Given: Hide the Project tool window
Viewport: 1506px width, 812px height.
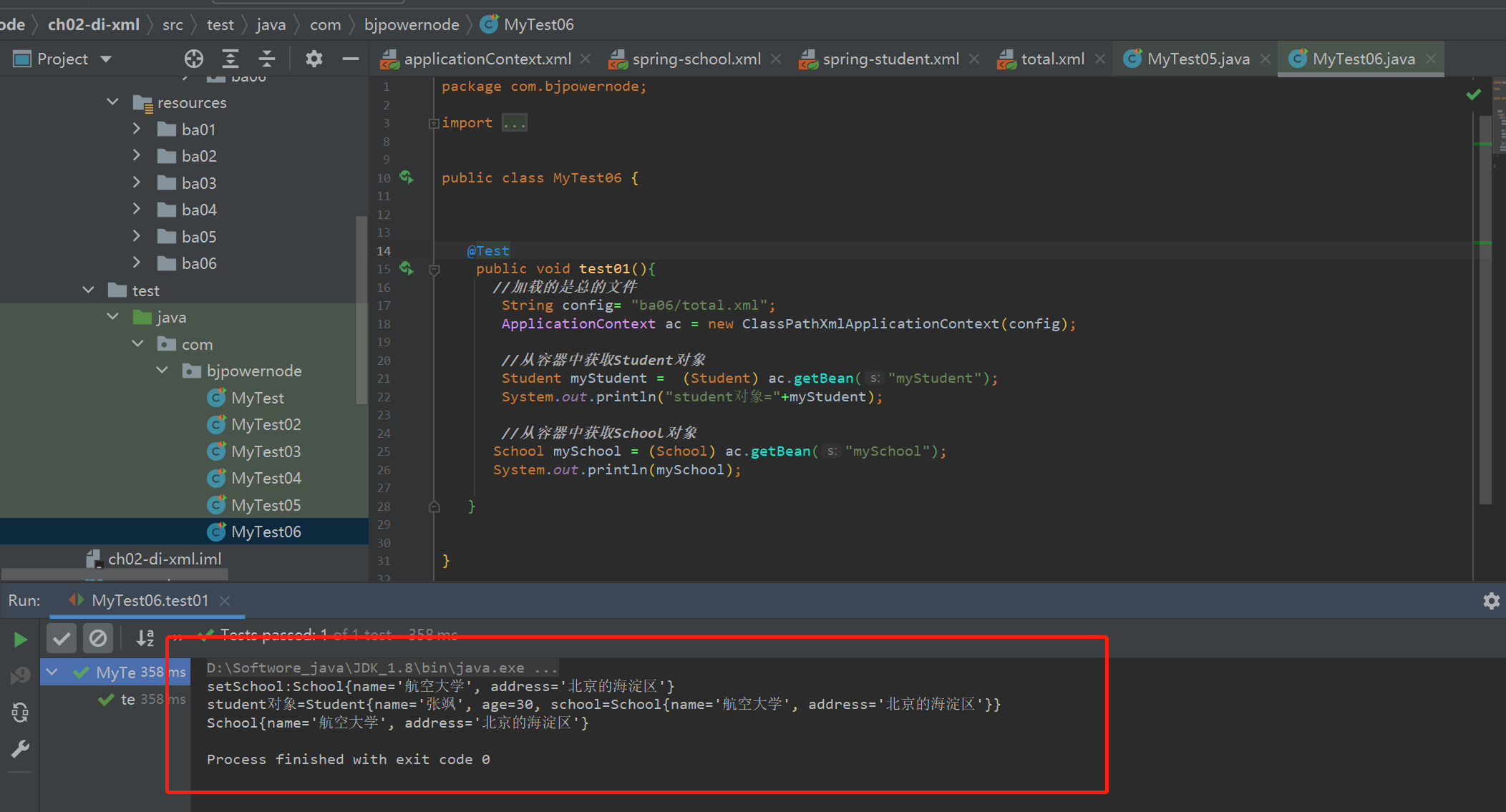Looking at the screenshot, I should click(x=350, y=59).
